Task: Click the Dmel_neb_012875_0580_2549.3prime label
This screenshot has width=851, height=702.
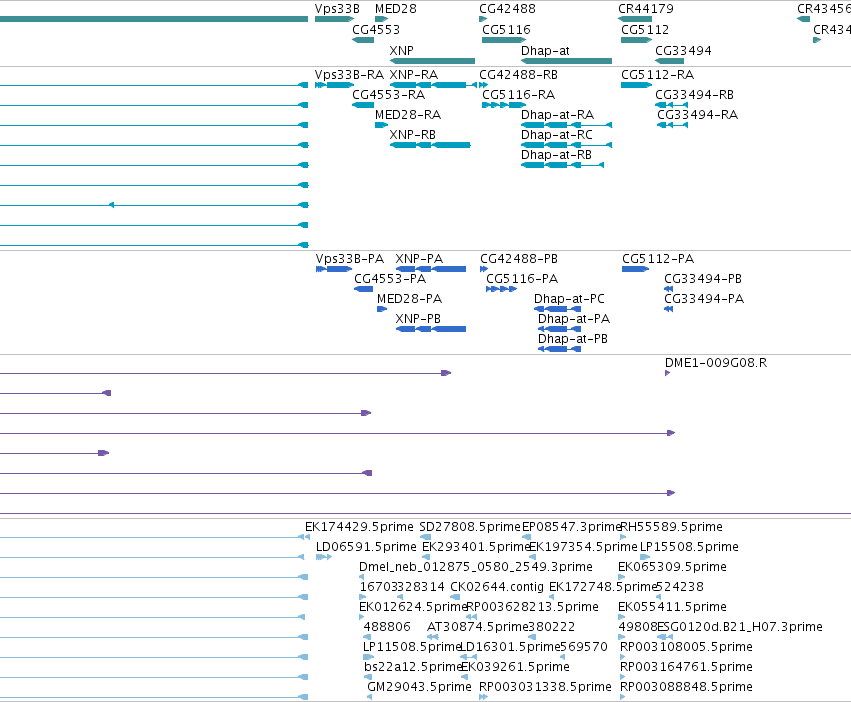Action: point(476,567)
